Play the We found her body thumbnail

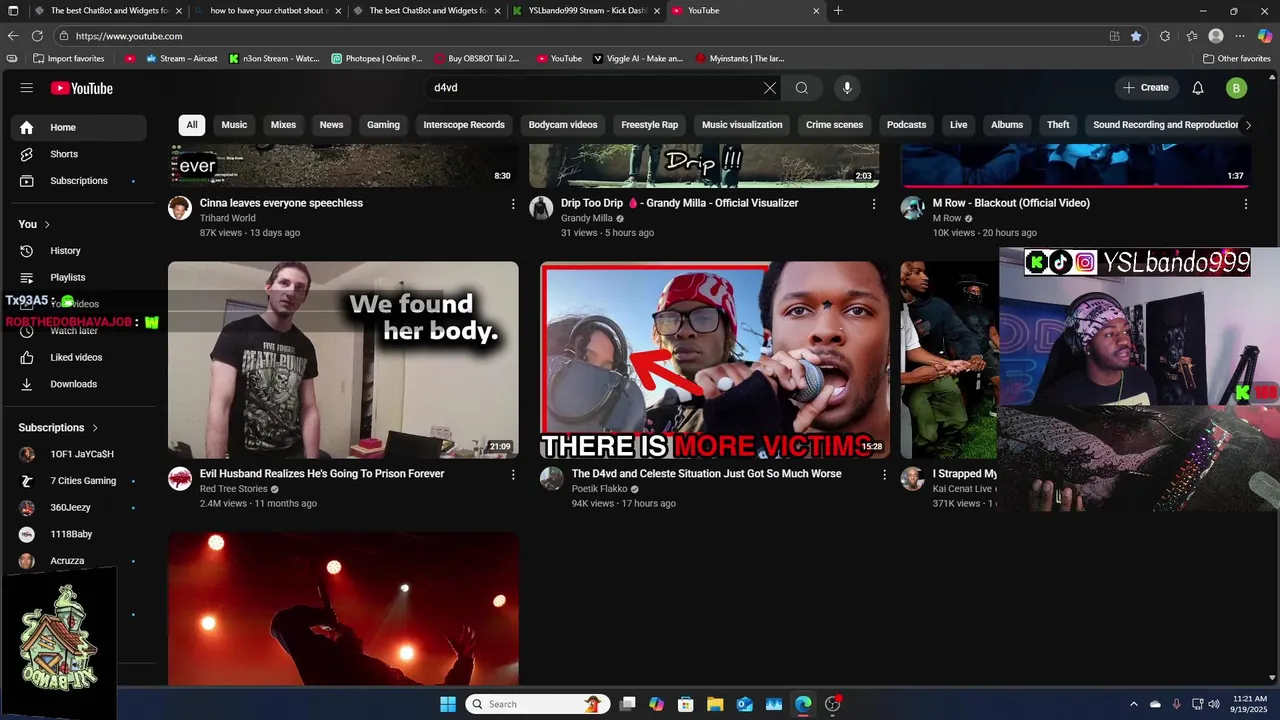tap(343, 360)
